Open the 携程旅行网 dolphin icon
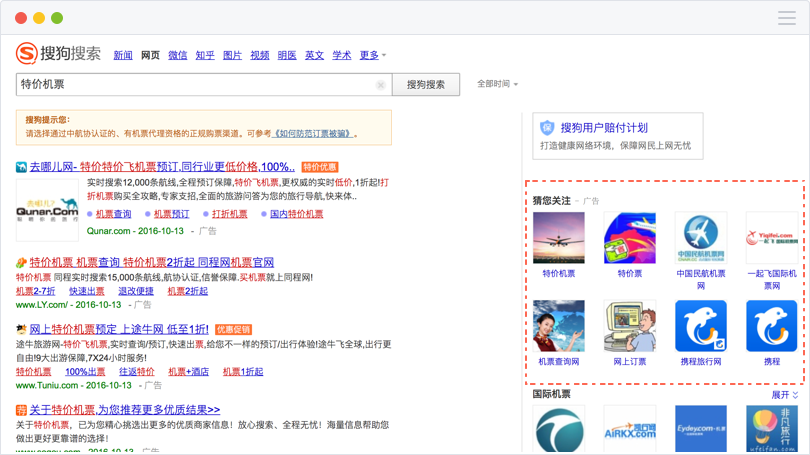810x455 pixels. (700, 326)
